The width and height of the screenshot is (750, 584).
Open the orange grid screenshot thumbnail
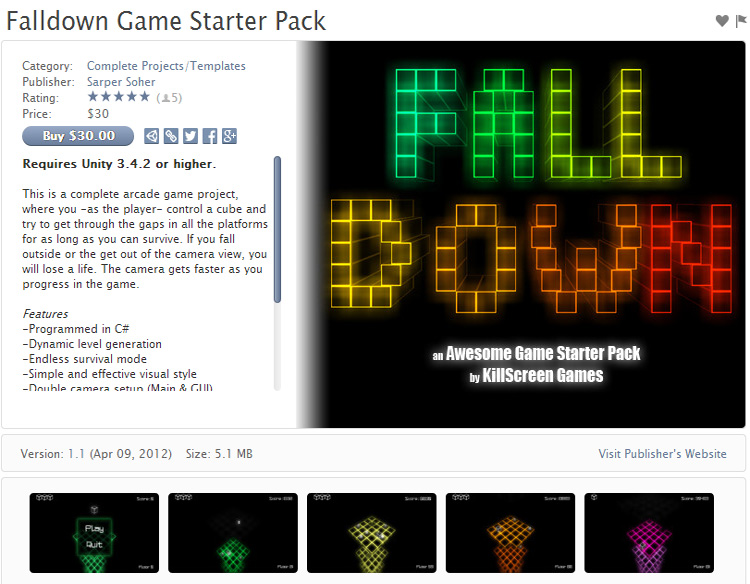coord(510,533)
